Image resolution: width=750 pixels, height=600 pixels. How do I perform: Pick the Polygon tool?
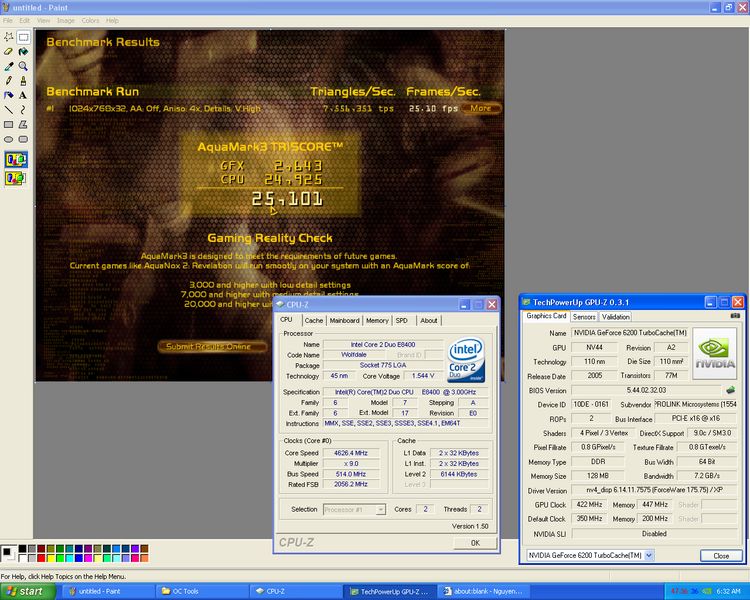point(23,124)
